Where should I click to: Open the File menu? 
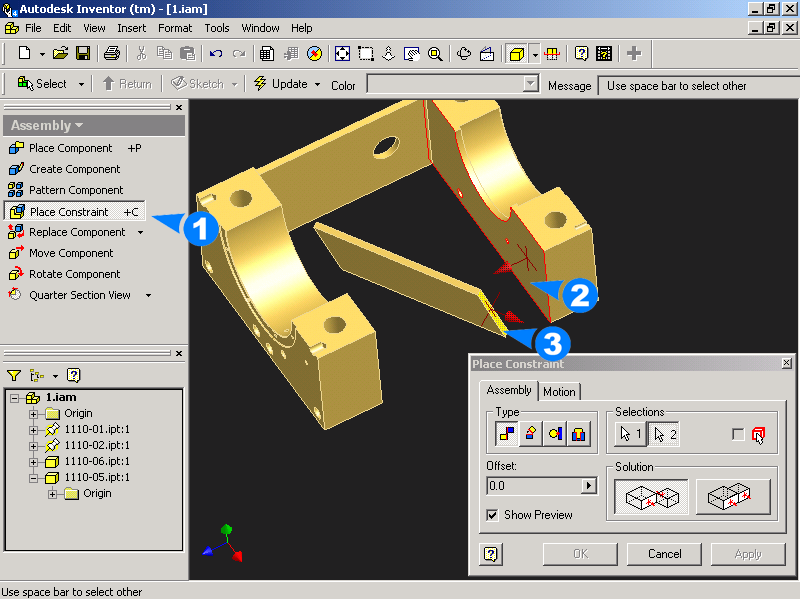tap(33, 28)
